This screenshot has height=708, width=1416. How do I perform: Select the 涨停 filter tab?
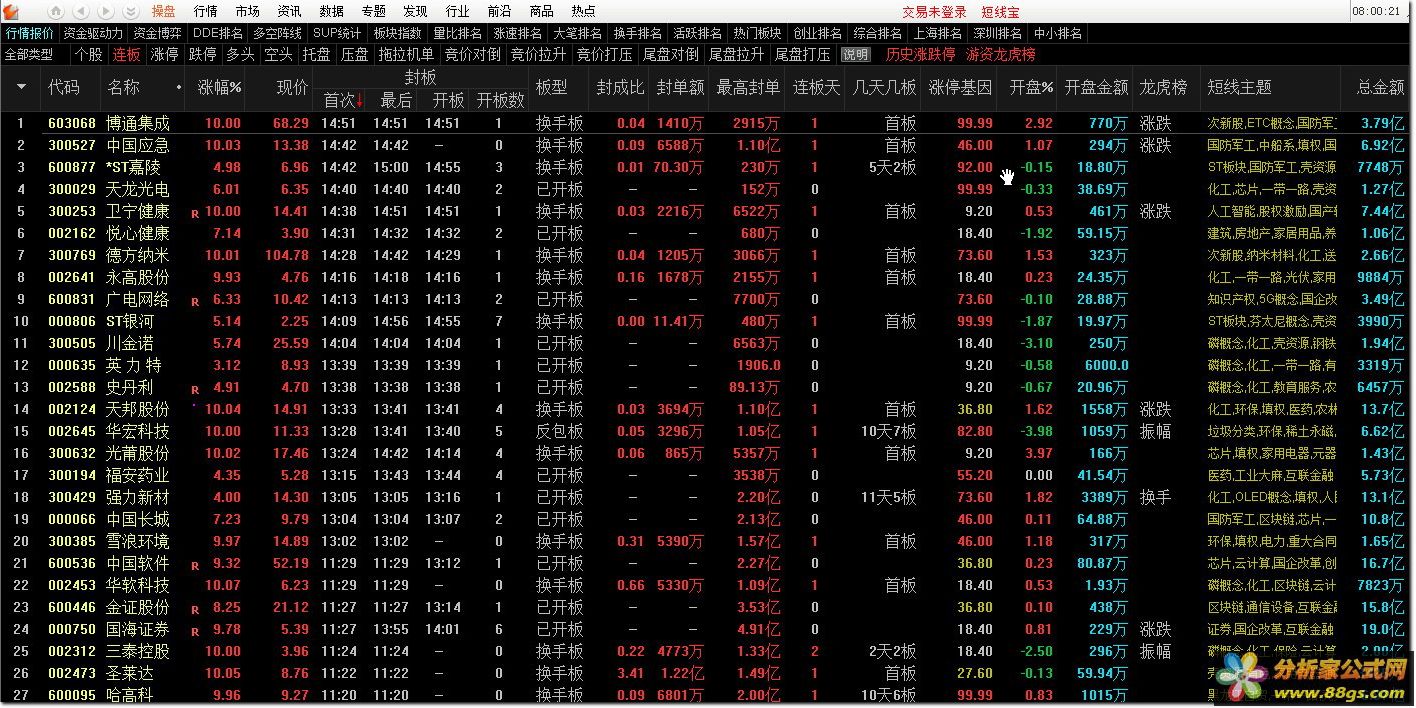[164, 55]
